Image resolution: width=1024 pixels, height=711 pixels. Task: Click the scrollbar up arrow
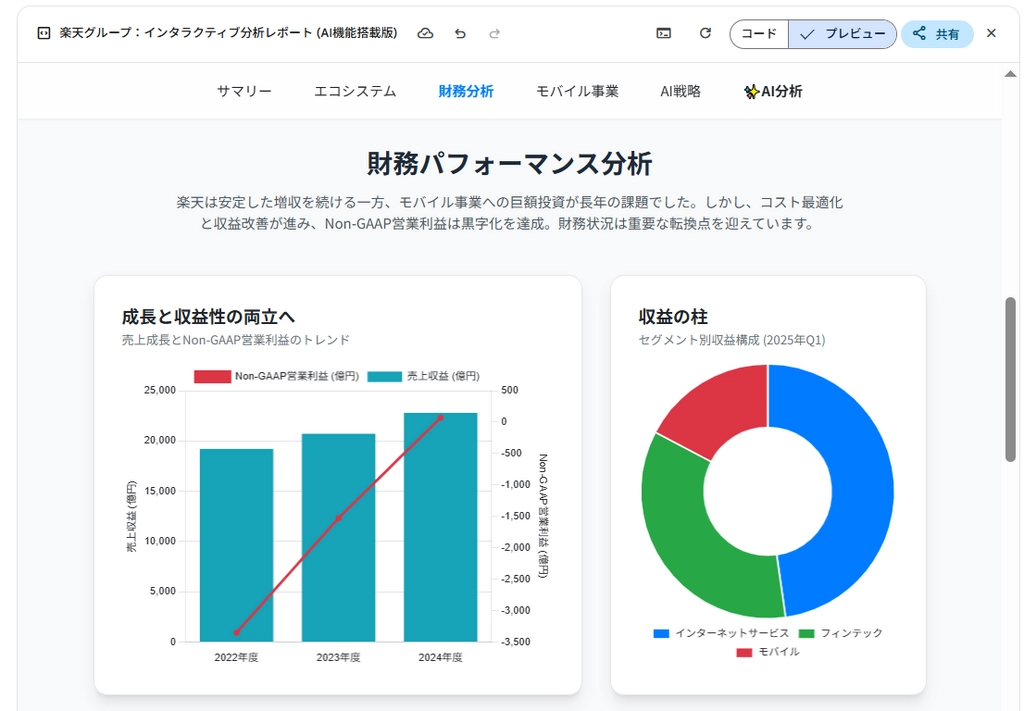pos(1010,74)
